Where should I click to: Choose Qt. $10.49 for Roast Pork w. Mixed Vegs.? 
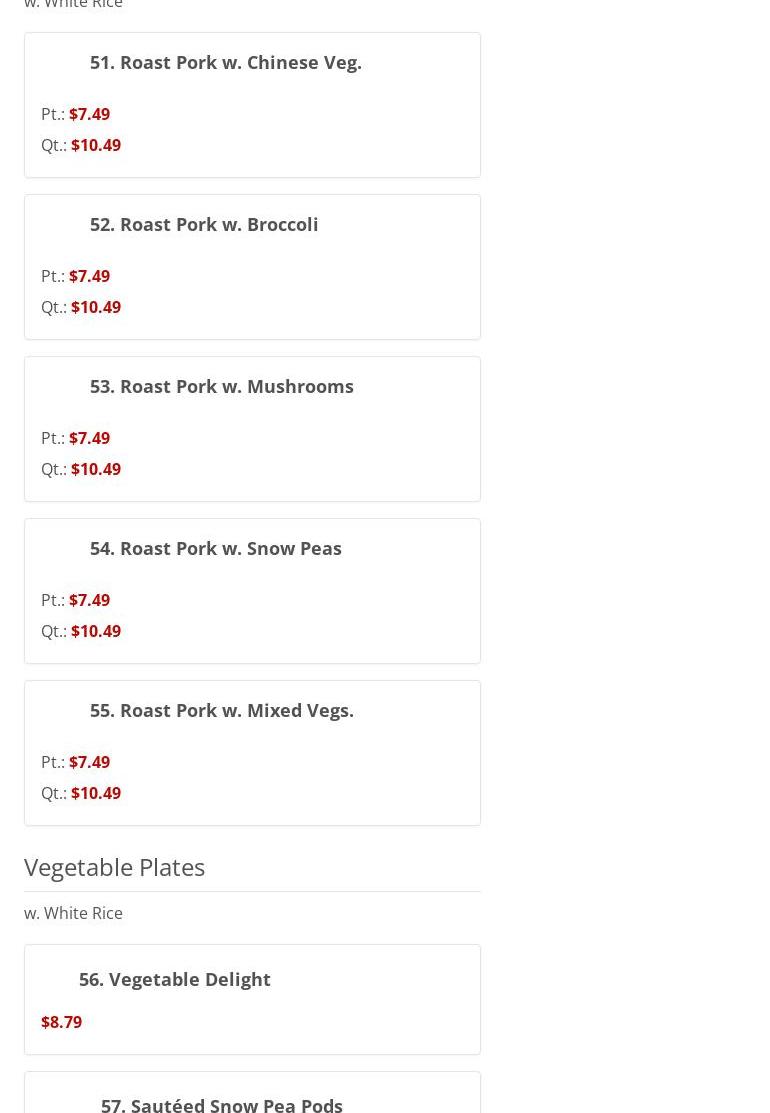(81, 794)
